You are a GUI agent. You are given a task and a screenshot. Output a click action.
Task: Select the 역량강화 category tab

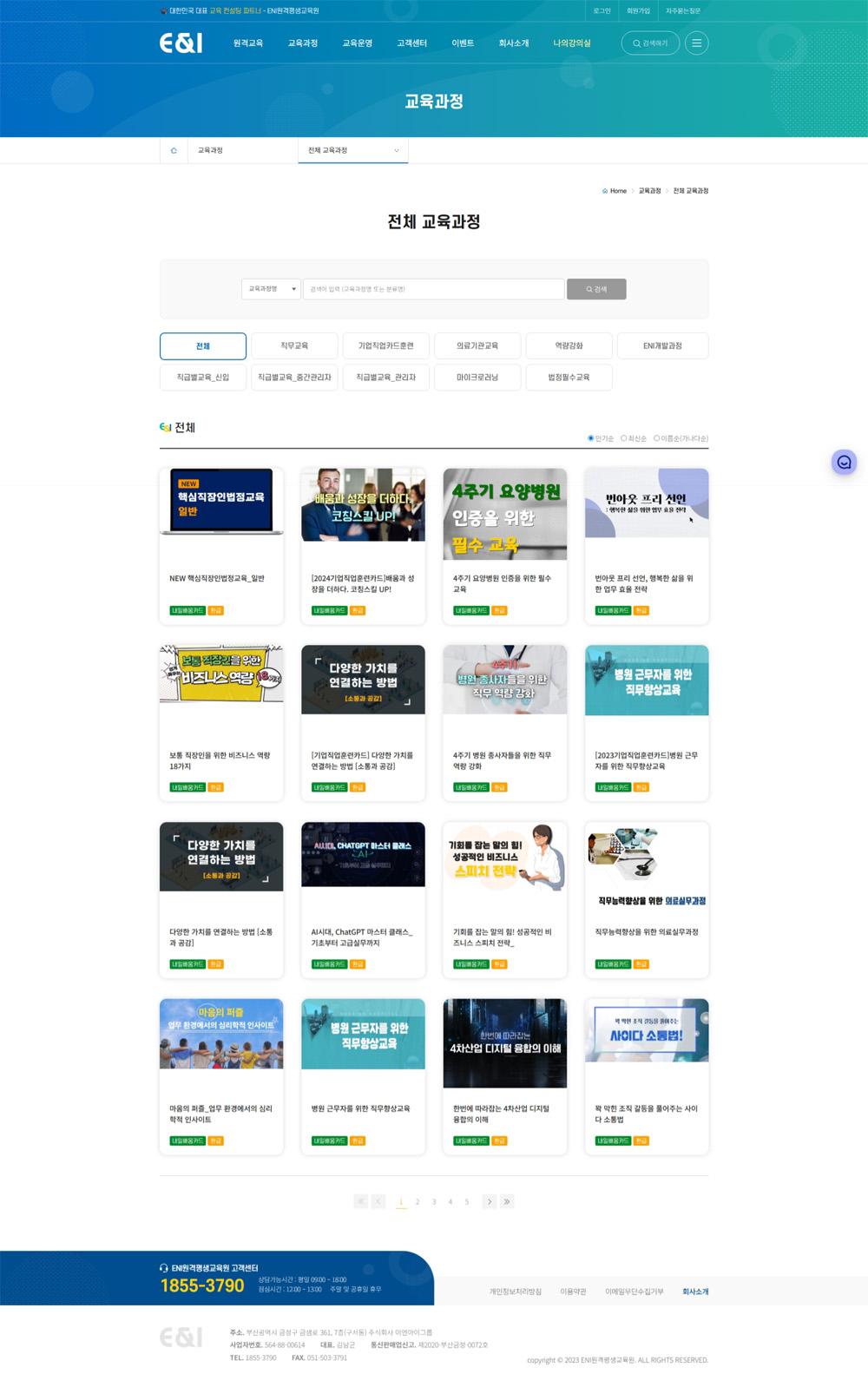coord(569,345)
